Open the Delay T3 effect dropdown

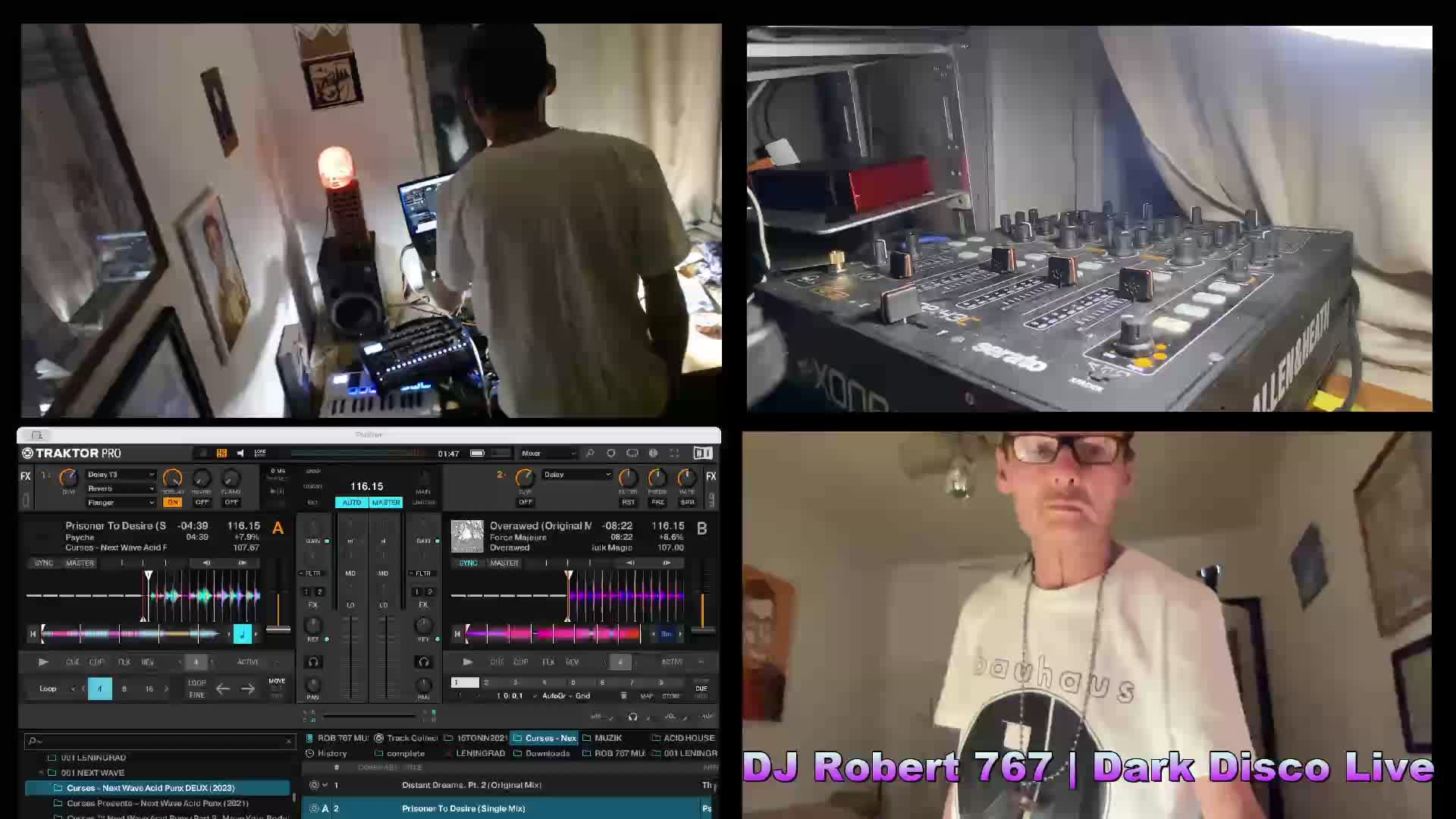tap(121, 475)
